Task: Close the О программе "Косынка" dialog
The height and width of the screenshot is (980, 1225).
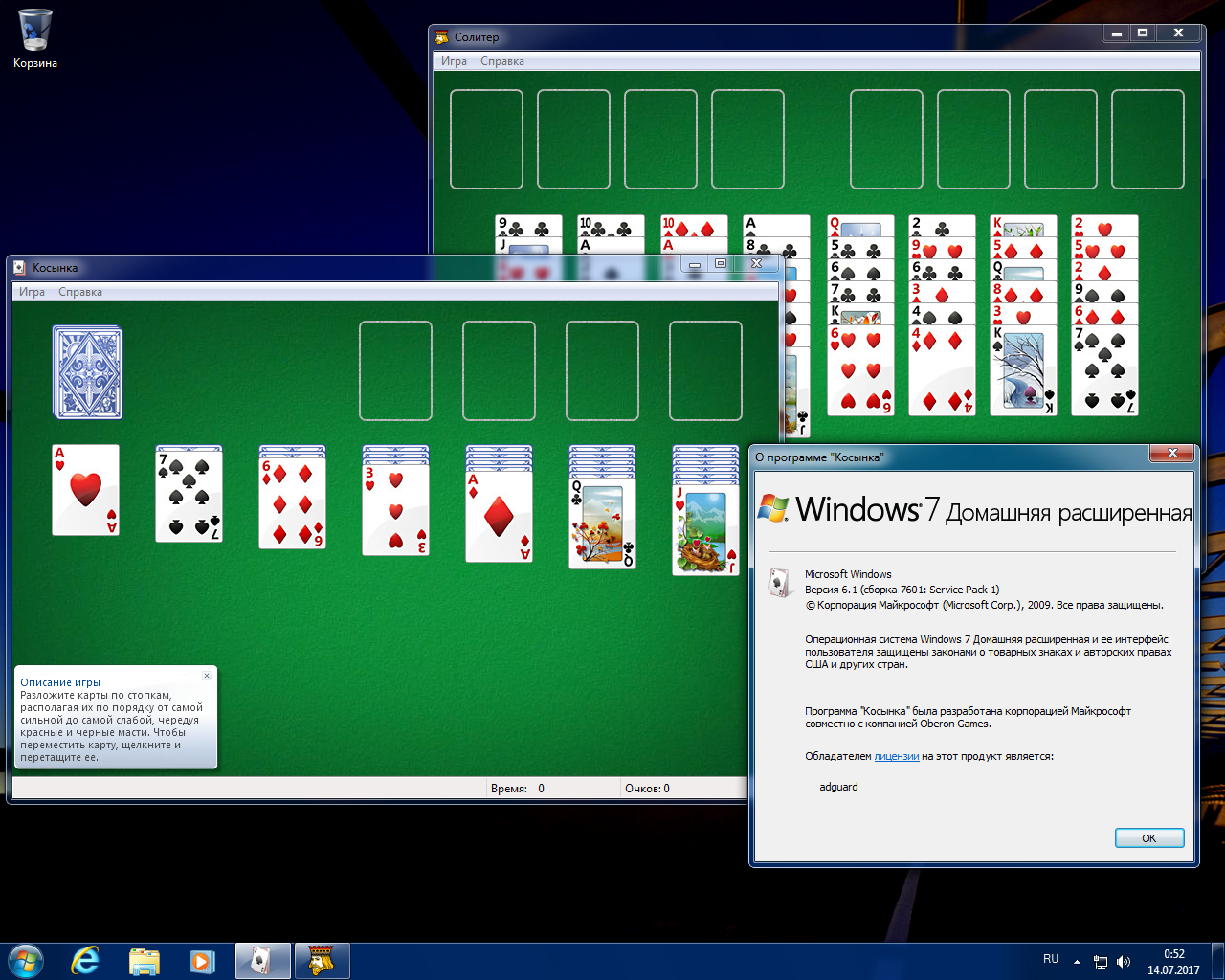Action: click(x=1171, y=454)
